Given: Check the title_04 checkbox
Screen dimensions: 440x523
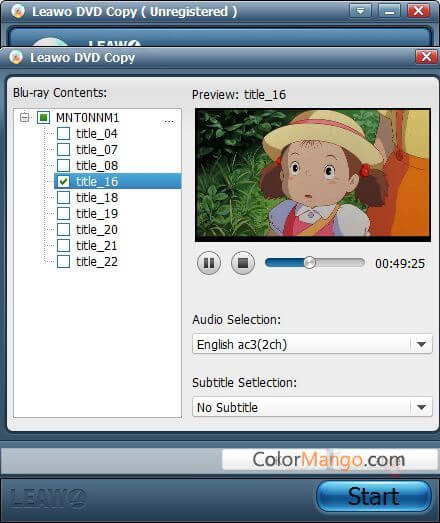Looking at the screenshot, I should (63, 133).
